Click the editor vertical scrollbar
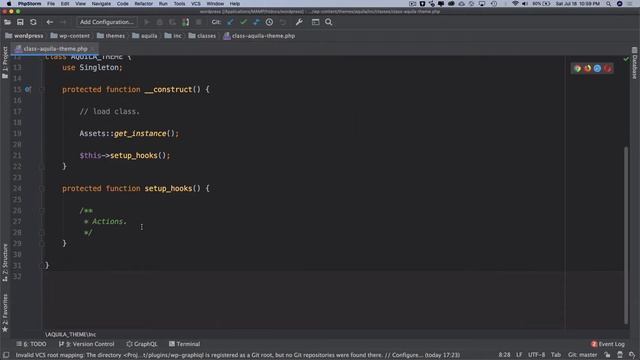The height and width of the screenshot is (360, 640). pyautogui.click(x=626, y=235)
